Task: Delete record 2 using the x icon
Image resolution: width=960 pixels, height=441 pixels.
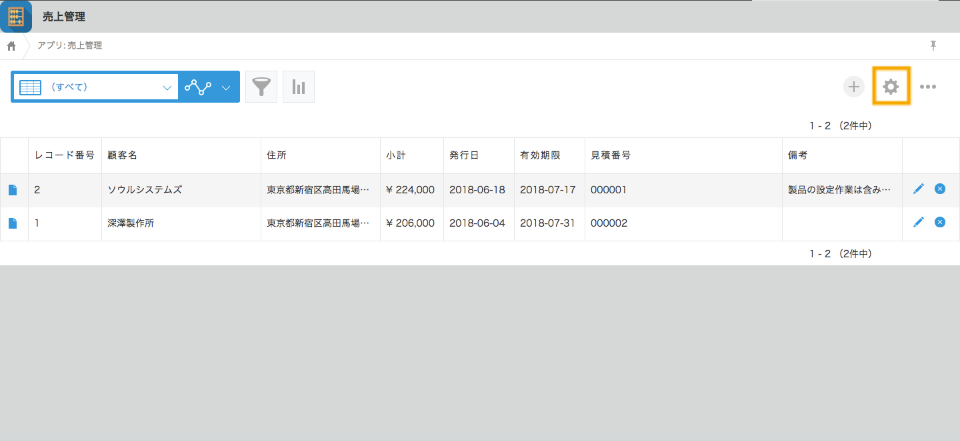Action: coord(940,189)
